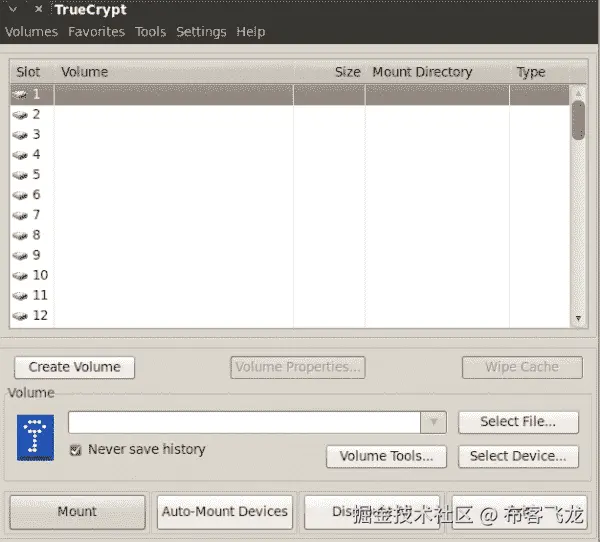The height and width of the screenshot is (542, 600).
Task: Click the Wipe Cache button
Action: (522, 367)
